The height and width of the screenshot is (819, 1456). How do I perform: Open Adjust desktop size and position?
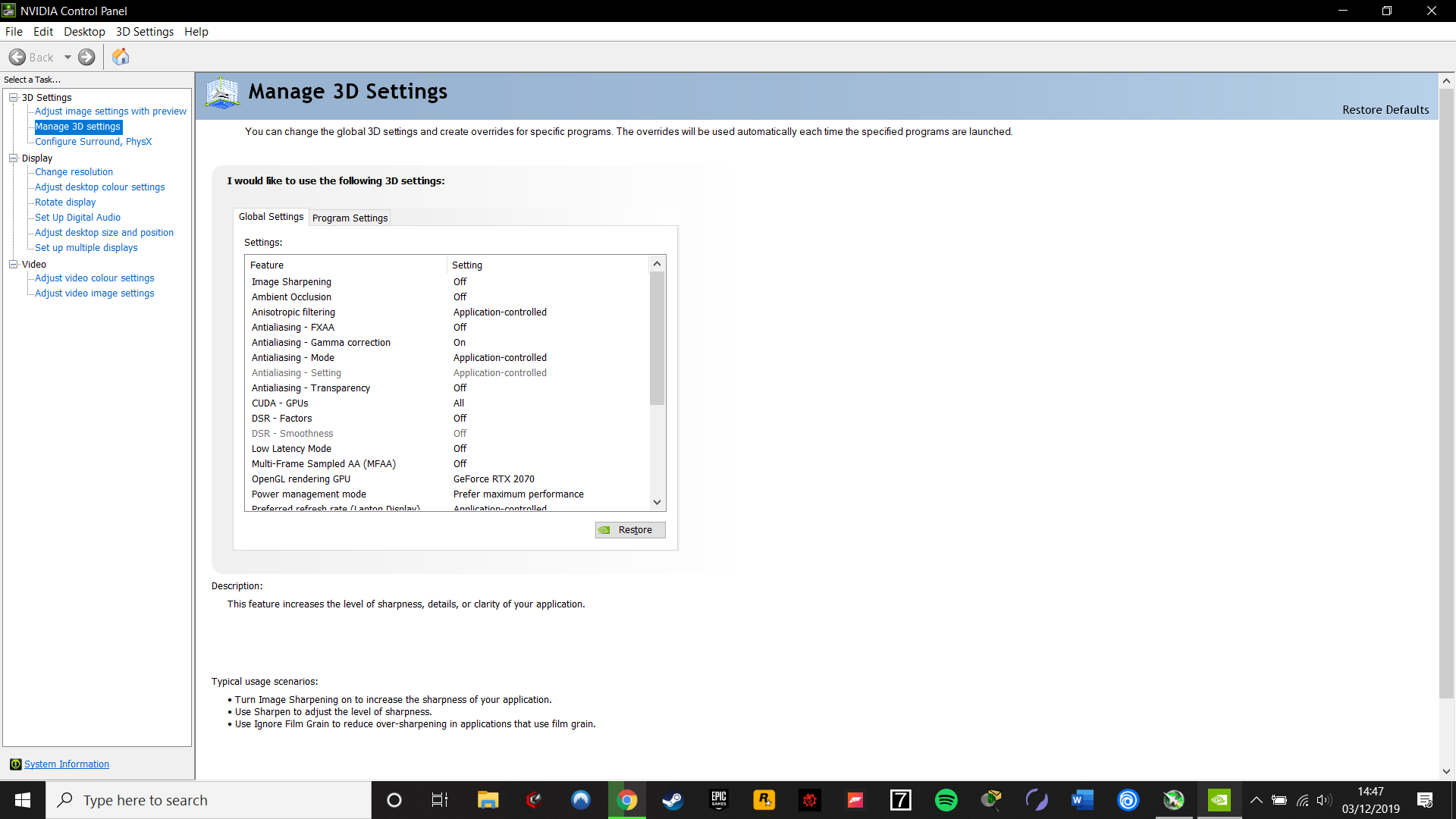pyautogui.click(x=104, y=233)
